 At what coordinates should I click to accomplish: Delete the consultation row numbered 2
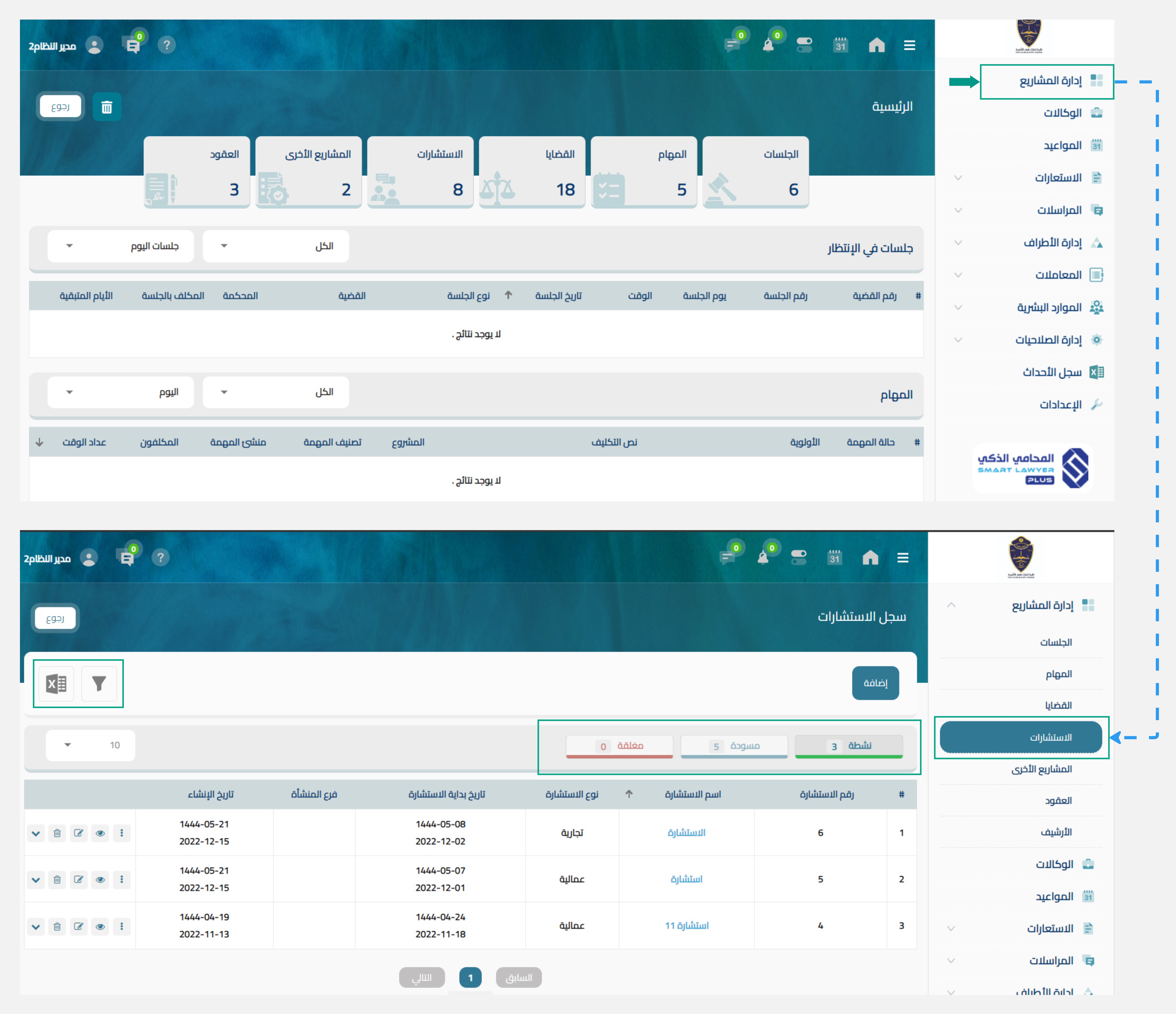[57, 880]
